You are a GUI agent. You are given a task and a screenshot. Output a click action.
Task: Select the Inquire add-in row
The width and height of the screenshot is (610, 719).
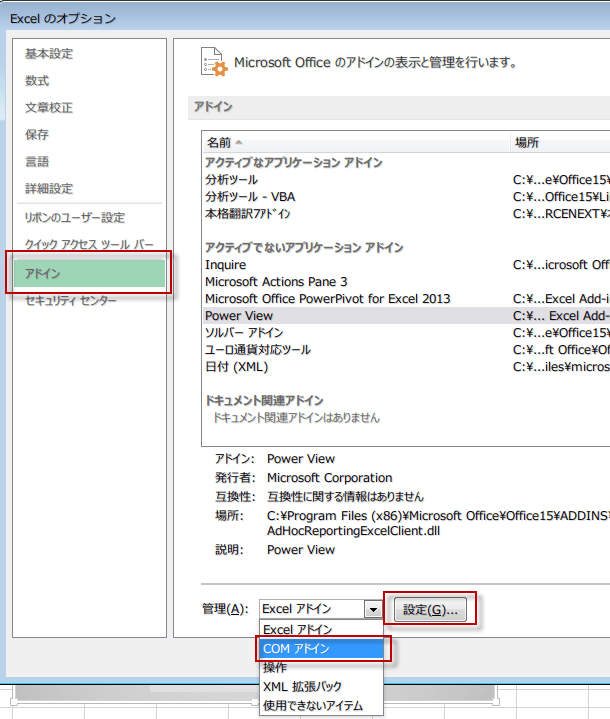406,265
